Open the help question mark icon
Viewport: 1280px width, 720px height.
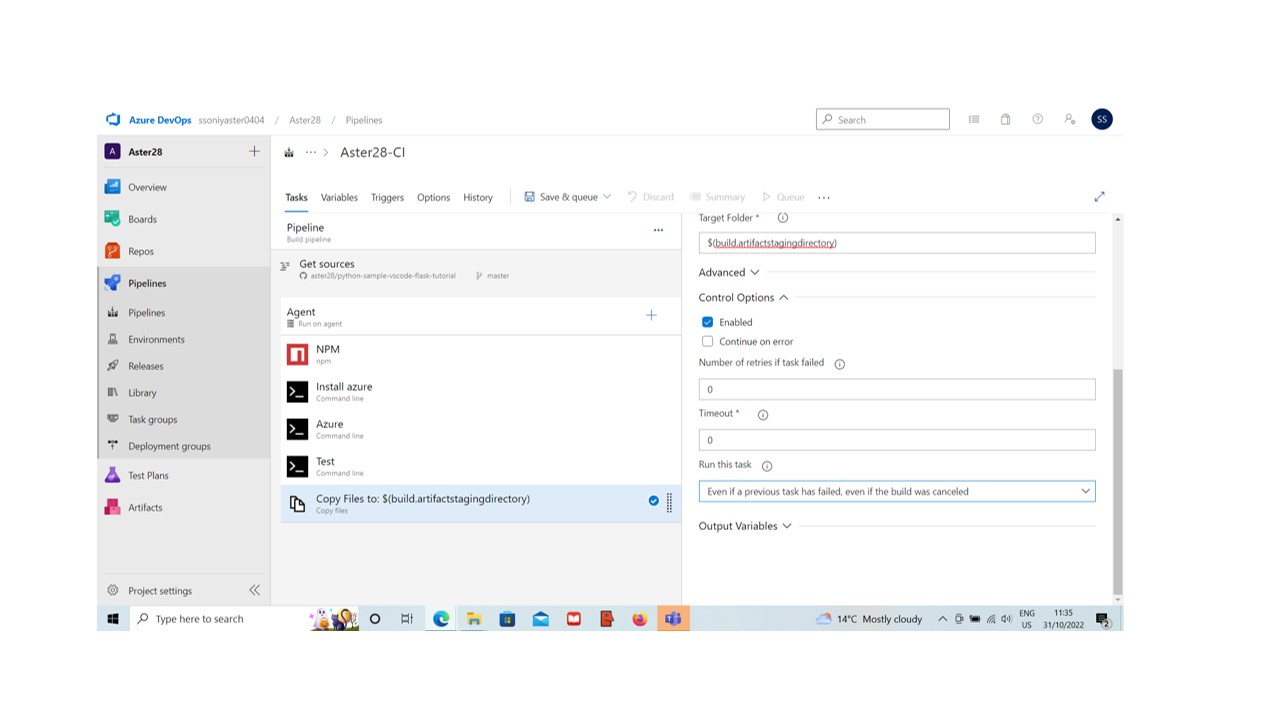(x=1037, y=119)
